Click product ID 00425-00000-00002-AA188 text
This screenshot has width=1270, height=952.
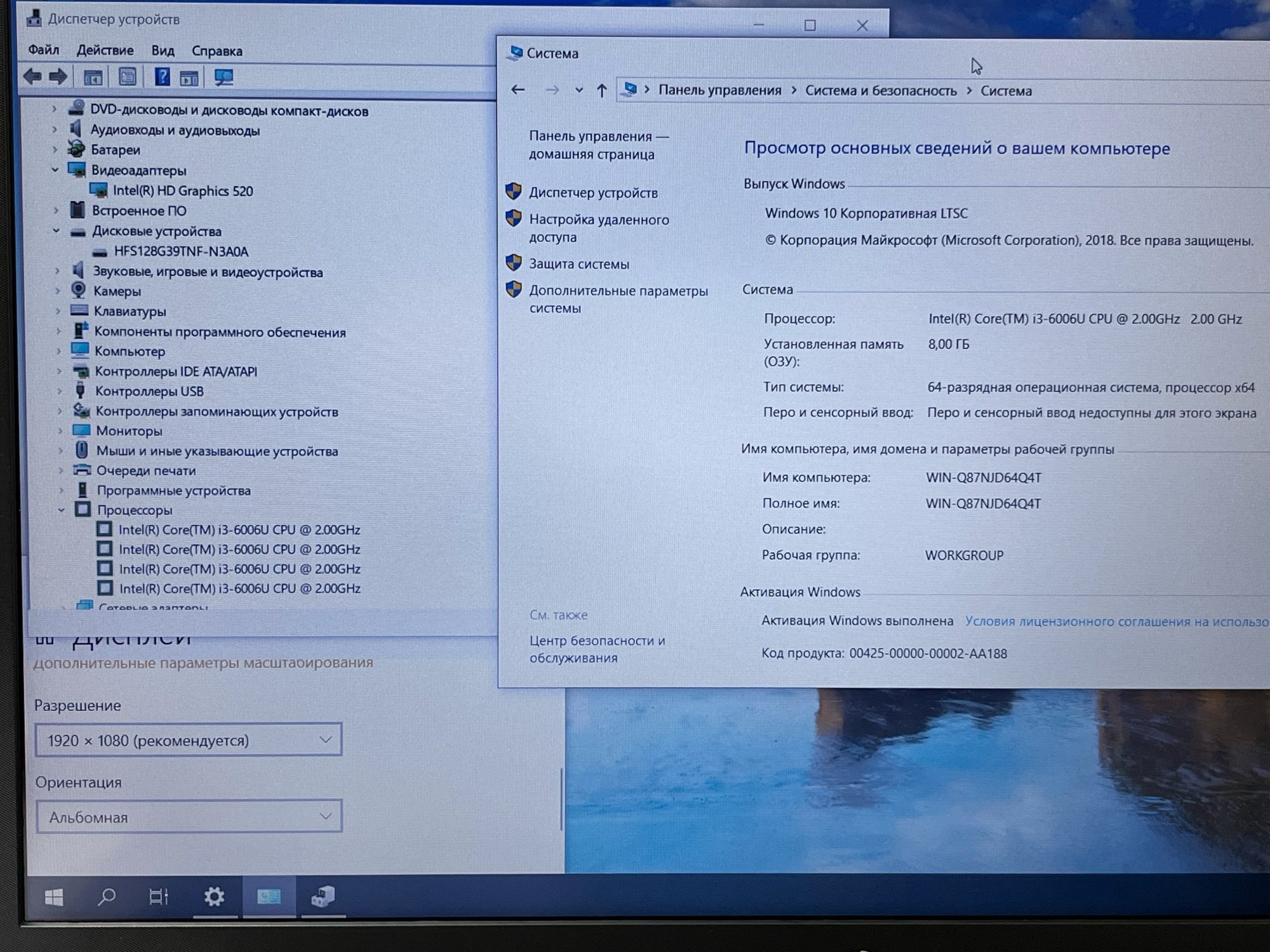(928, 653)
